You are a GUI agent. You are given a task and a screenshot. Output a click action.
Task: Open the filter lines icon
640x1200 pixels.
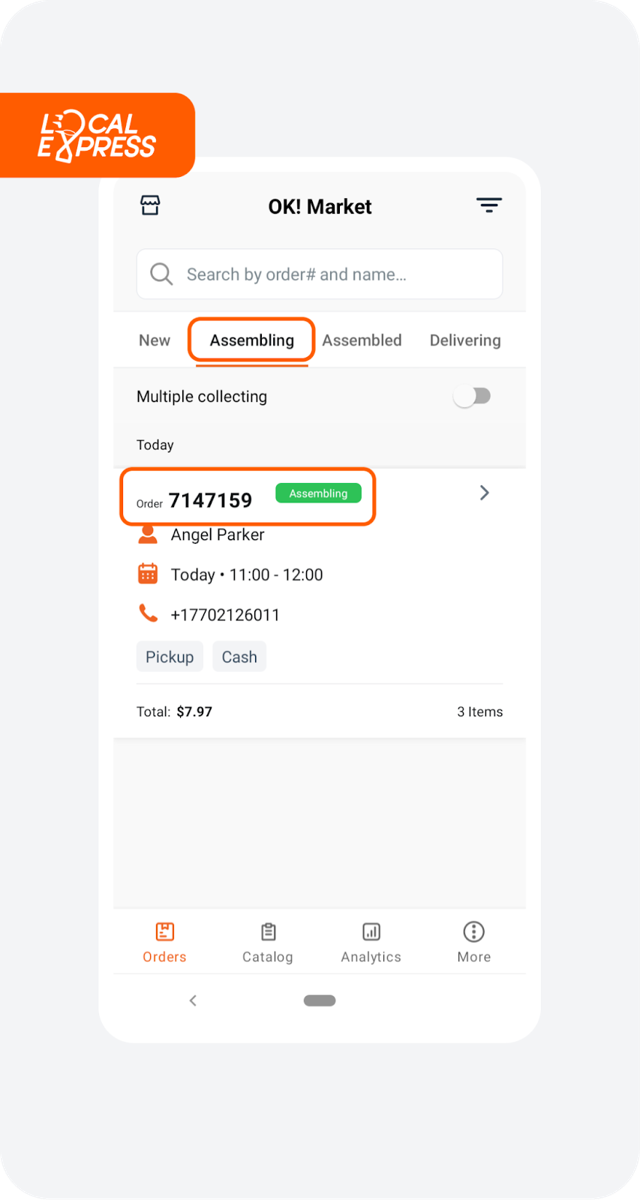[x=489, y=206]
